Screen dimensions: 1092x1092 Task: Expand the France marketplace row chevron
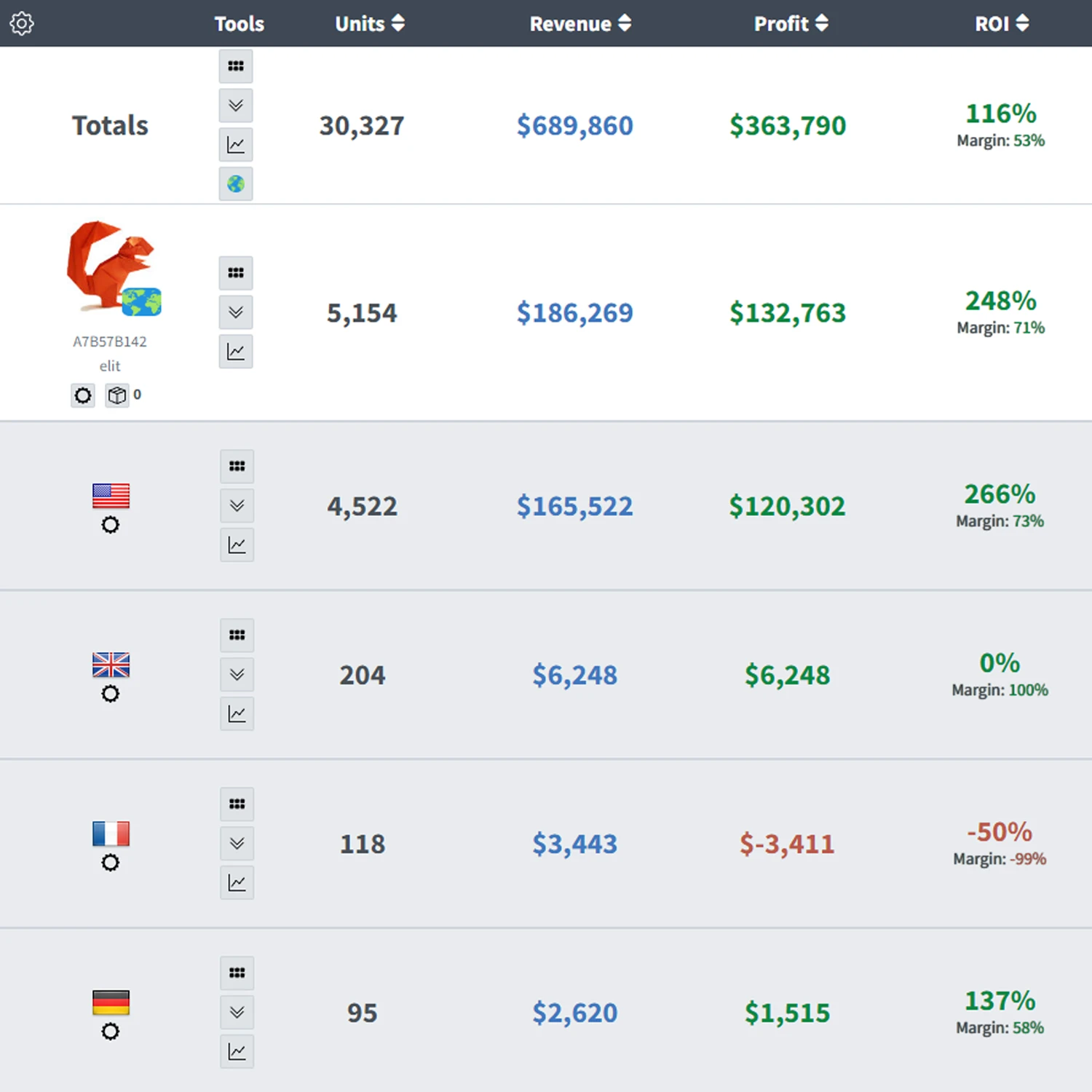point(237,844)
